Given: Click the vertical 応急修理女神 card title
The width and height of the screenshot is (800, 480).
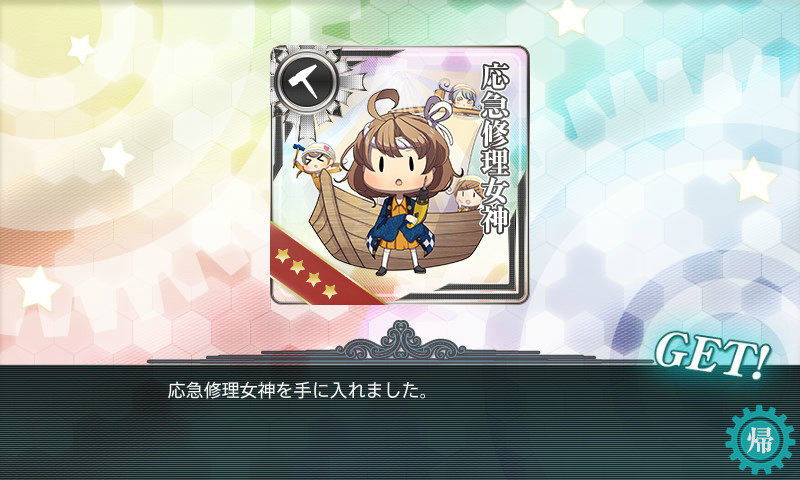Looking at the screenshot, I should (494, 149).
